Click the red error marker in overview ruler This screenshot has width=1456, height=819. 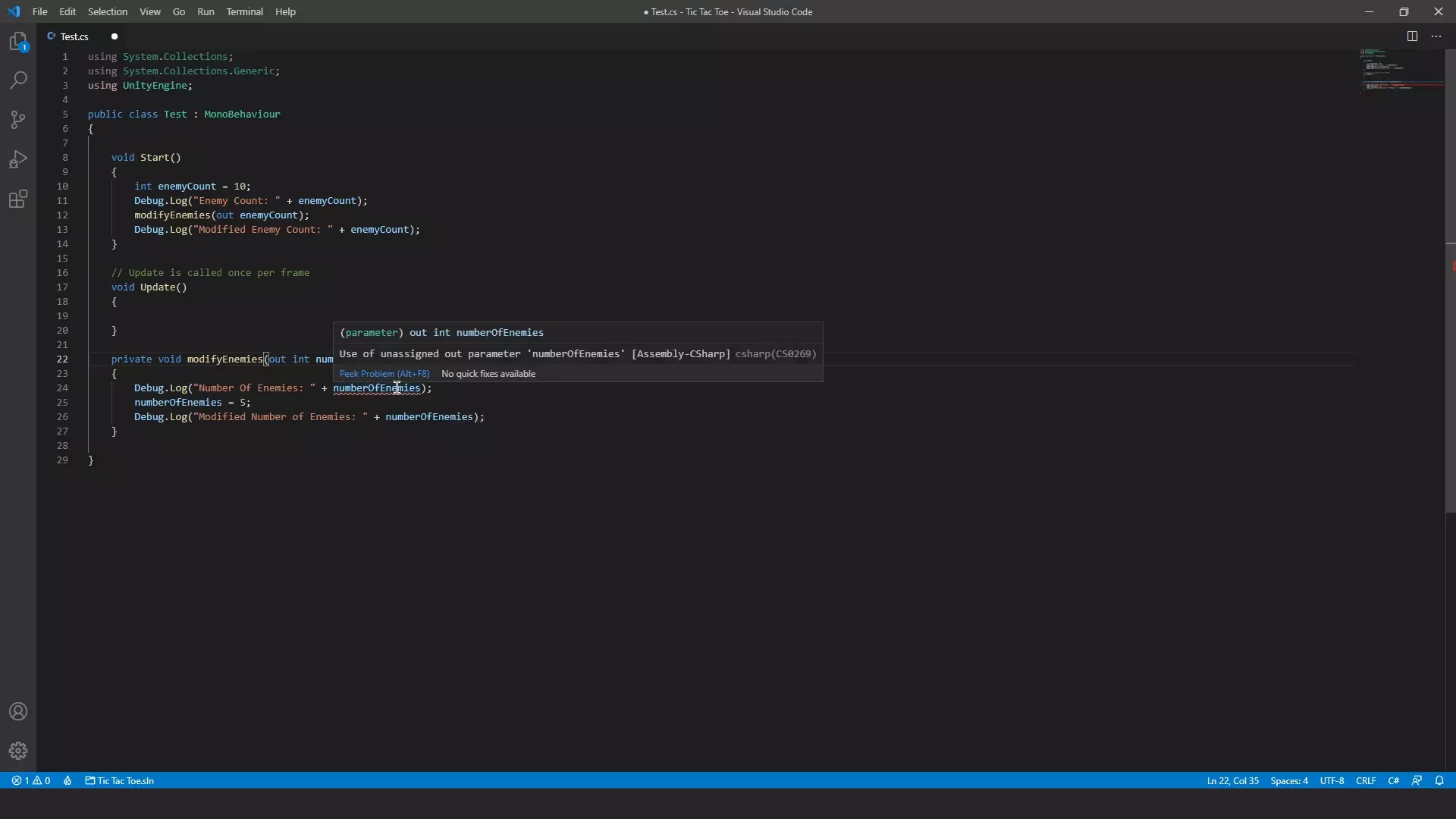[1453, 266]
